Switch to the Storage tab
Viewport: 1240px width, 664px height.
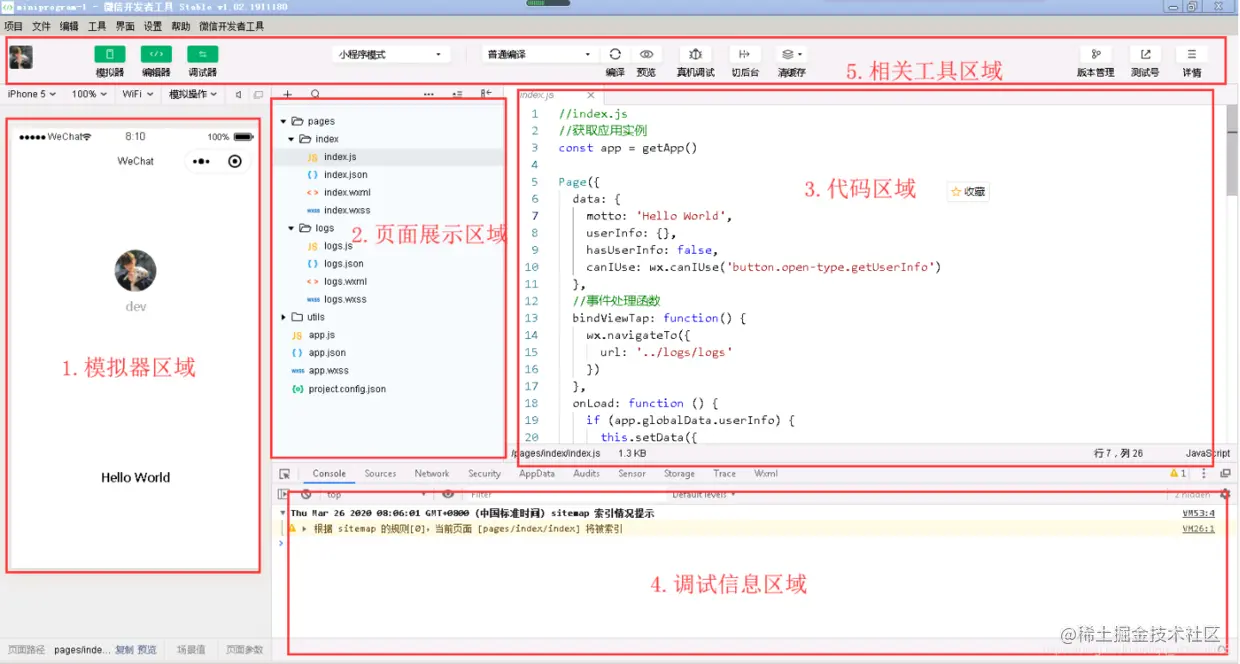(679, 474)
